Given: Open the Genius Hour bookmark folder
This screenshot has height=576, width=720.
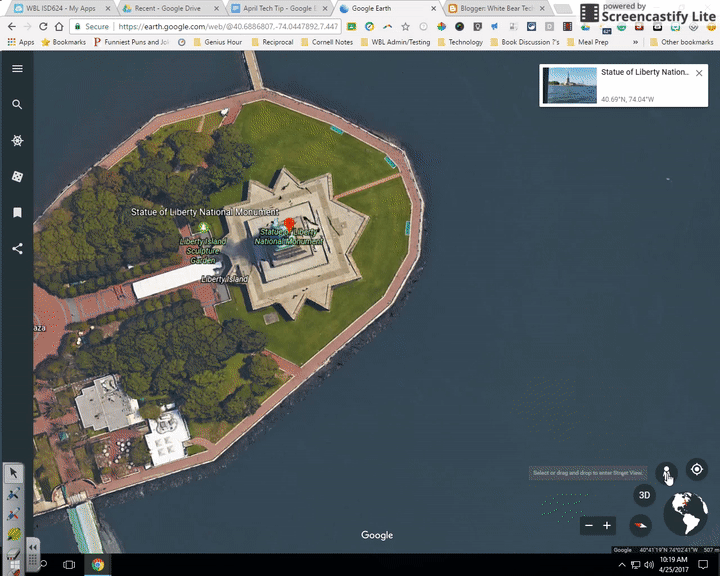Looking at the screenshot, I should point(218,42).
